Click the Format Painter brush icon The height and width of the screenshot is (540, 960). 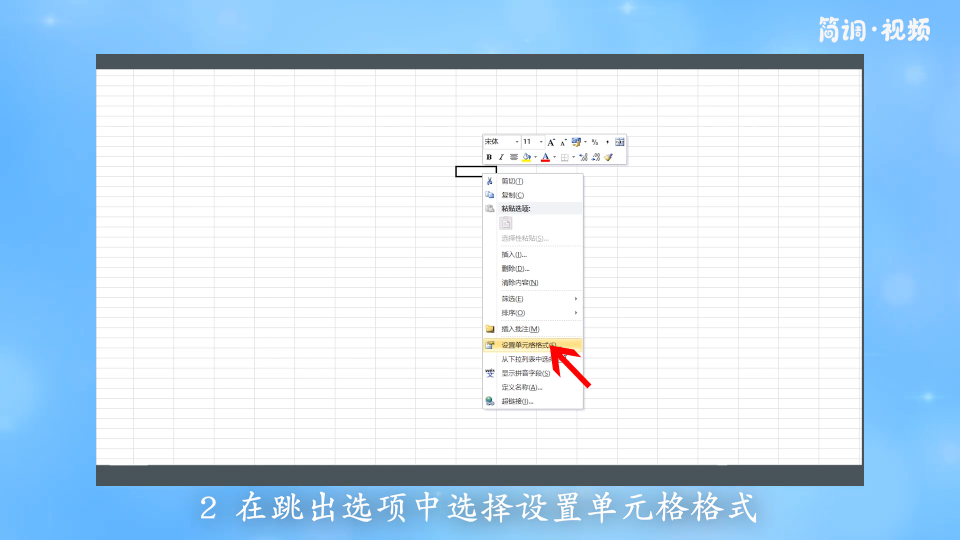pos(608,157)
